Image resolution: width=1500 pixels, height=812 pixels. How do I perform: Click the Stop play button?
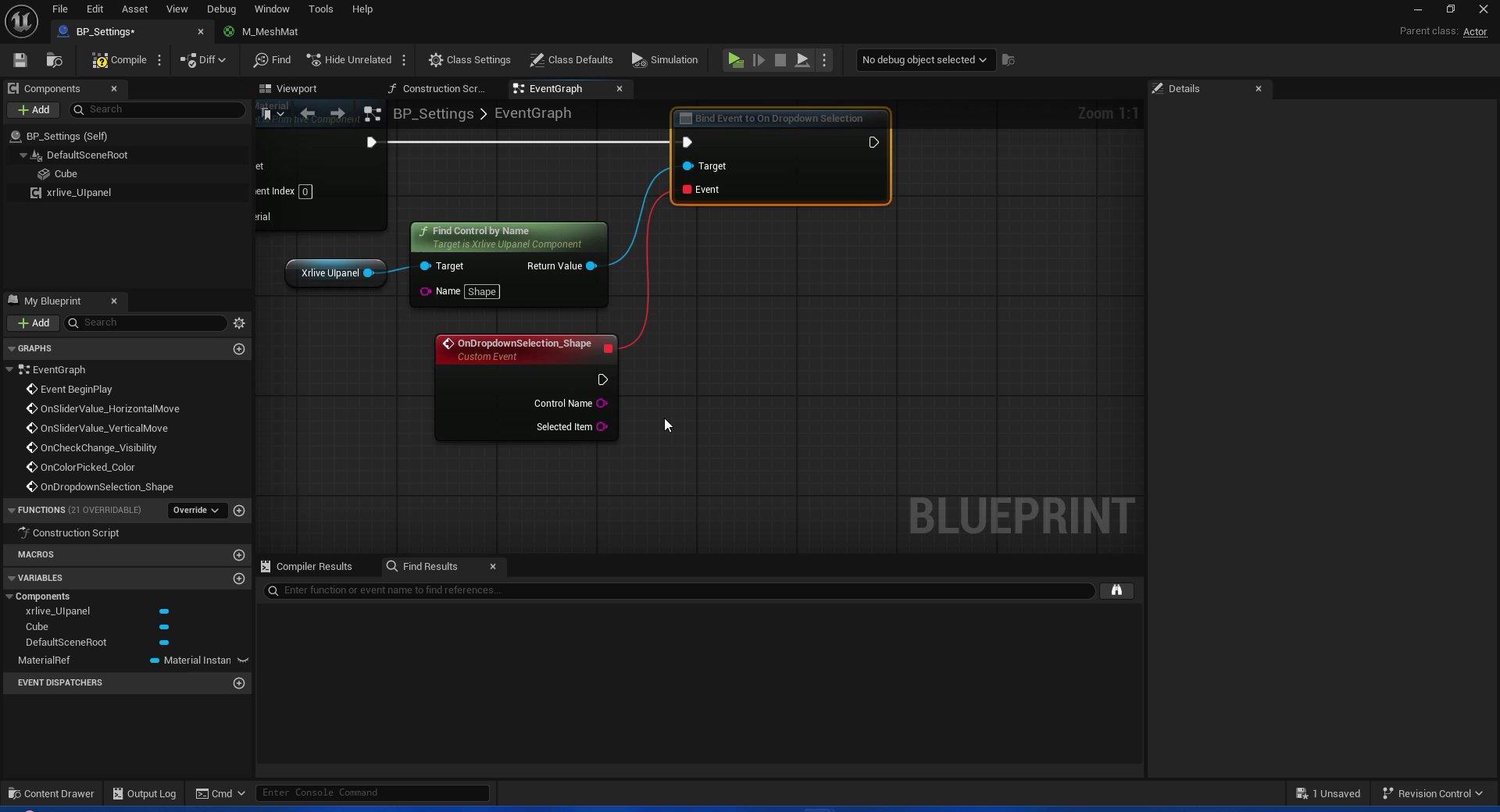pos(780,60)
